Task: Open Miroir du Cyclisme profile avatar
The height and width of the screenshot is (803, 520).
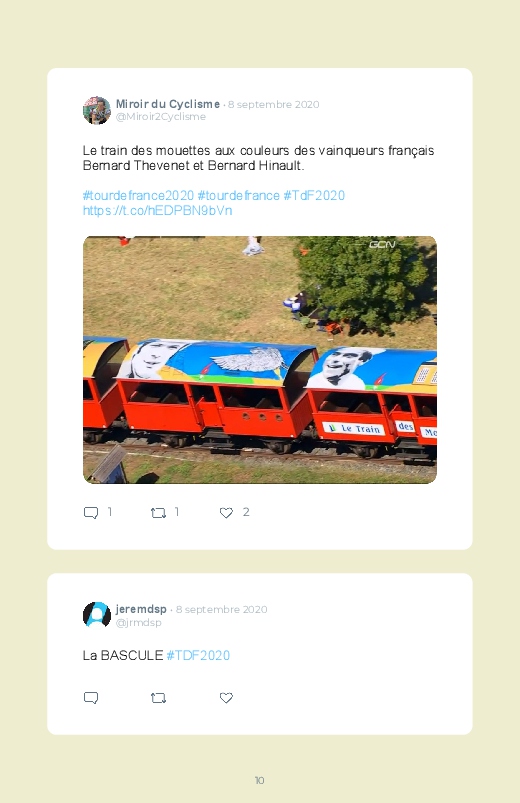Action: (x=97, y=110)
